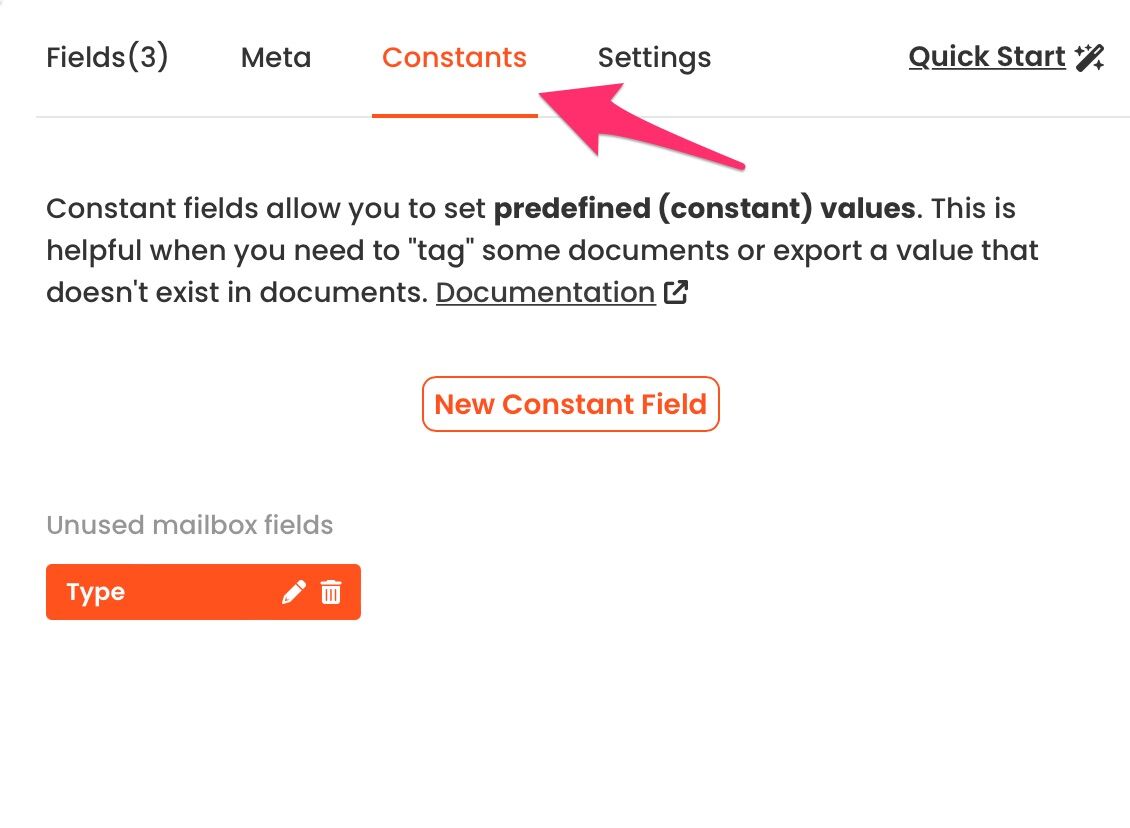Click the bold "predefined (constant) values" text

[x=704, y=209]
